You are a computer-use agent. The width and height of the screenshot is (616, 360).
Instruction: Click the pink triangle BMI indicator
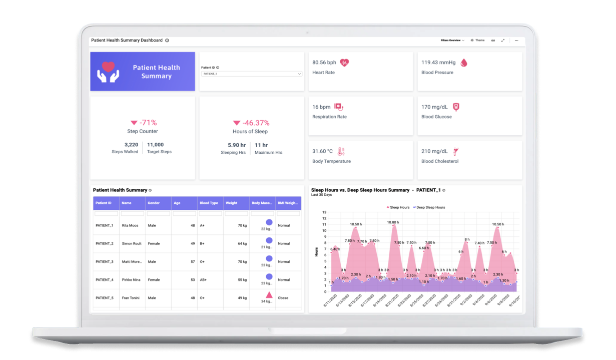[269, 295]
